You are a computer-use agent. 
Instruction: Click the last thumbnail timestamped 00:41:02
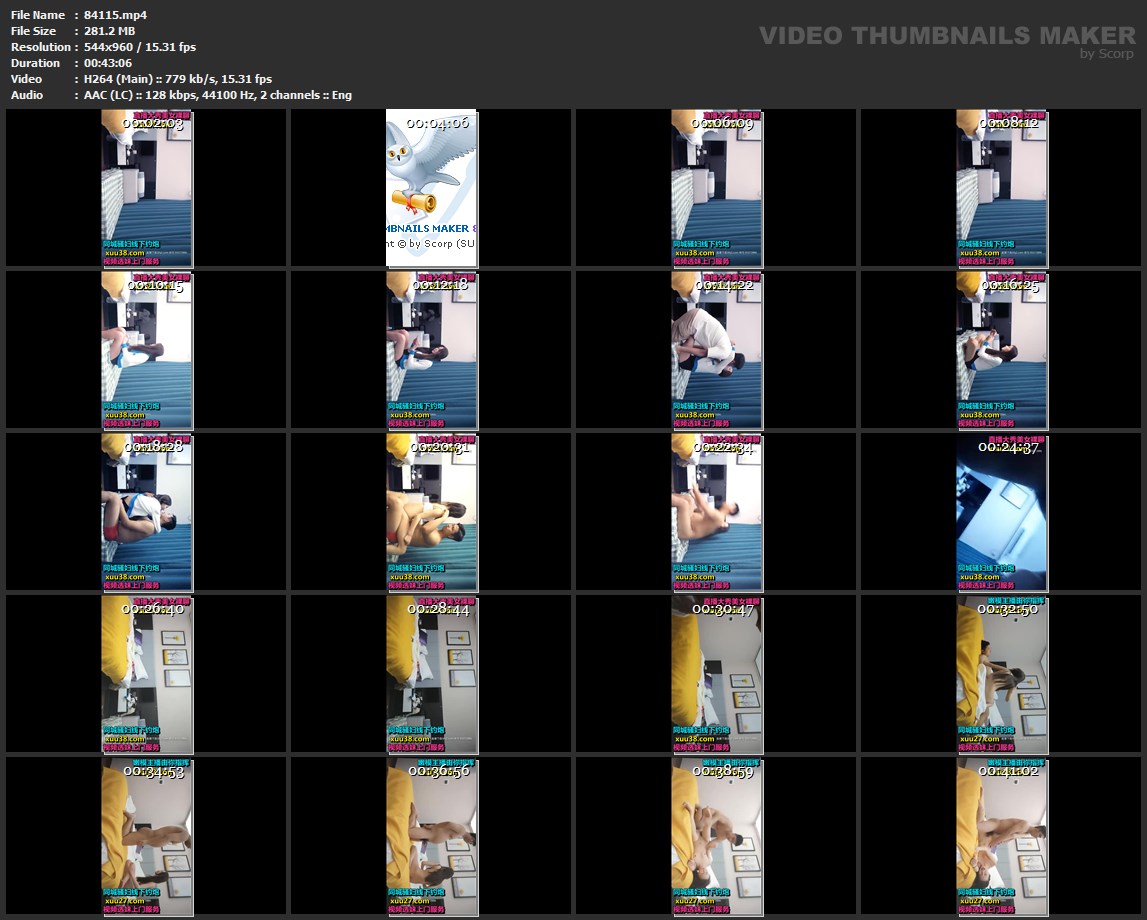1001,837
